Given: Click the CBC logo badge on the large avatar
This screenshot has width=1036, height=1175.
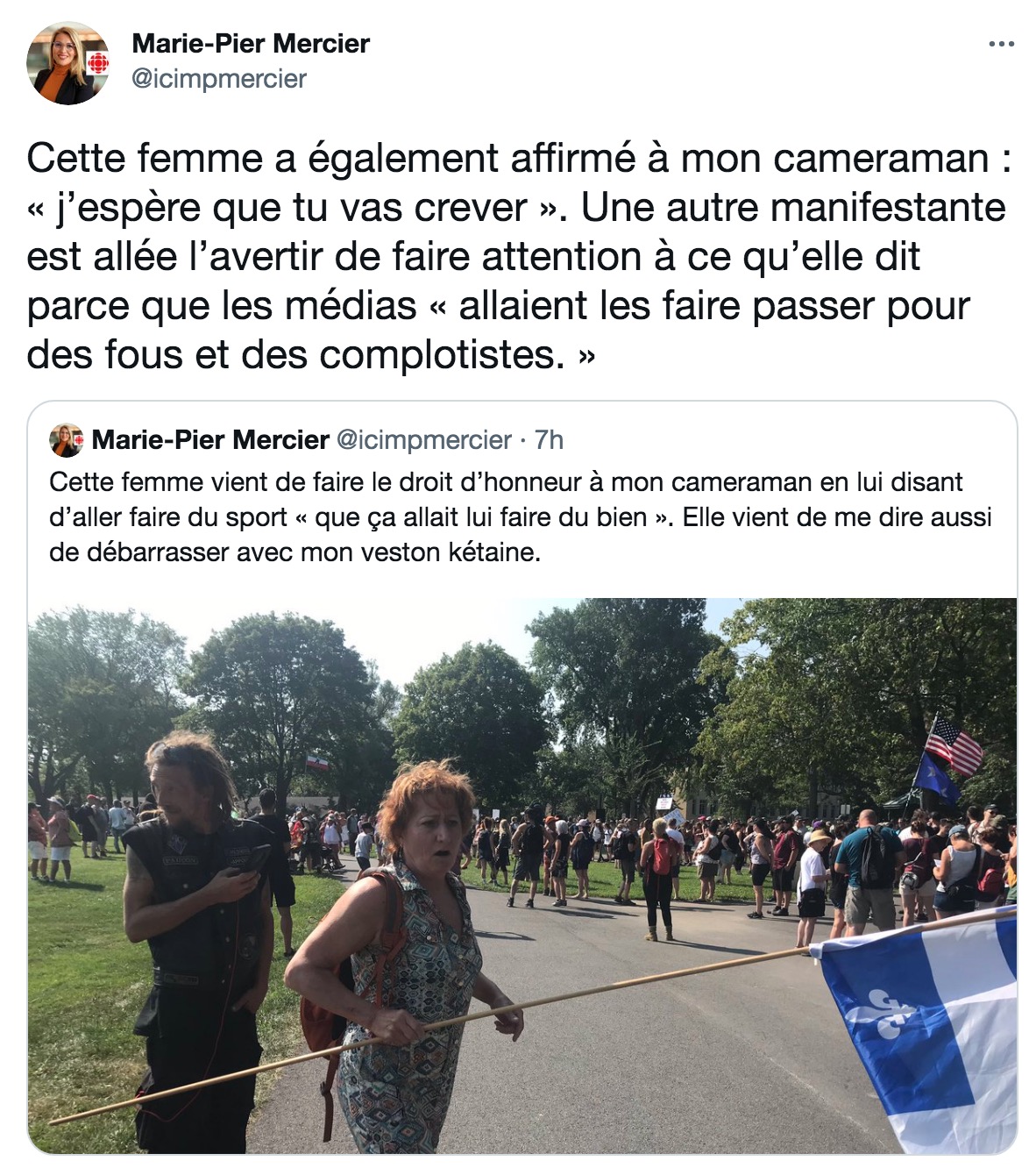Looking at the screenshot, I should point(99,64).
